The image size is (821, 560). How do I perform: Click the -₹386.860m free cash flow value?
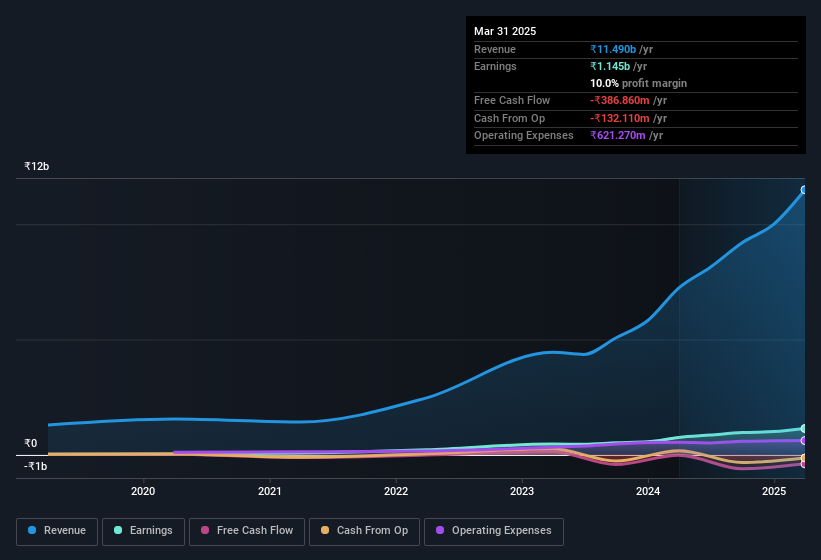(x=620, y=100)
